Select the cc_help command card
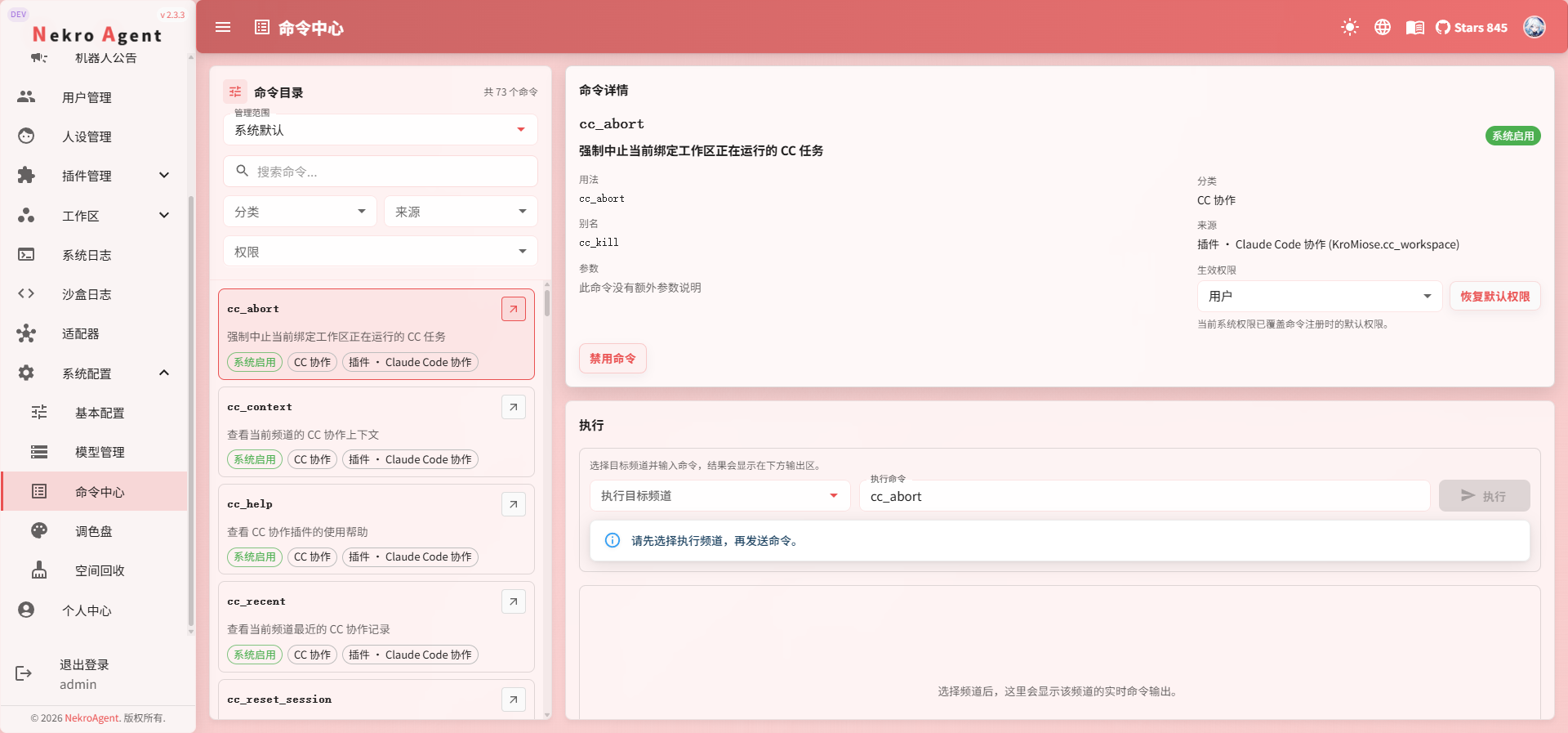Viewport: 1568px width, 733px height. point(376,530)
